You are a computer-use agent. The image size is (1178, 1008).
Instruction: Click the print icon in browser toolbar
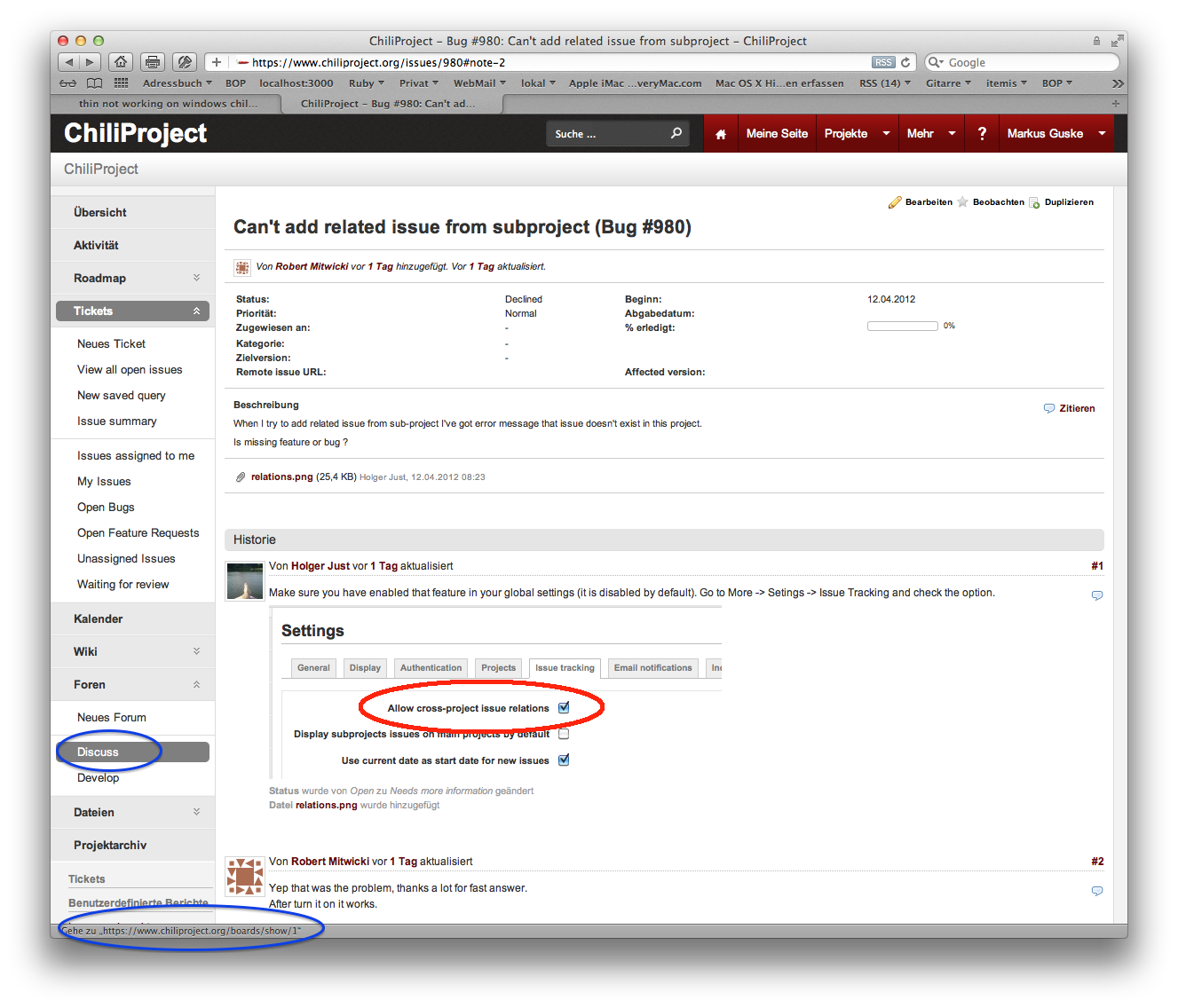click(153, 62)
